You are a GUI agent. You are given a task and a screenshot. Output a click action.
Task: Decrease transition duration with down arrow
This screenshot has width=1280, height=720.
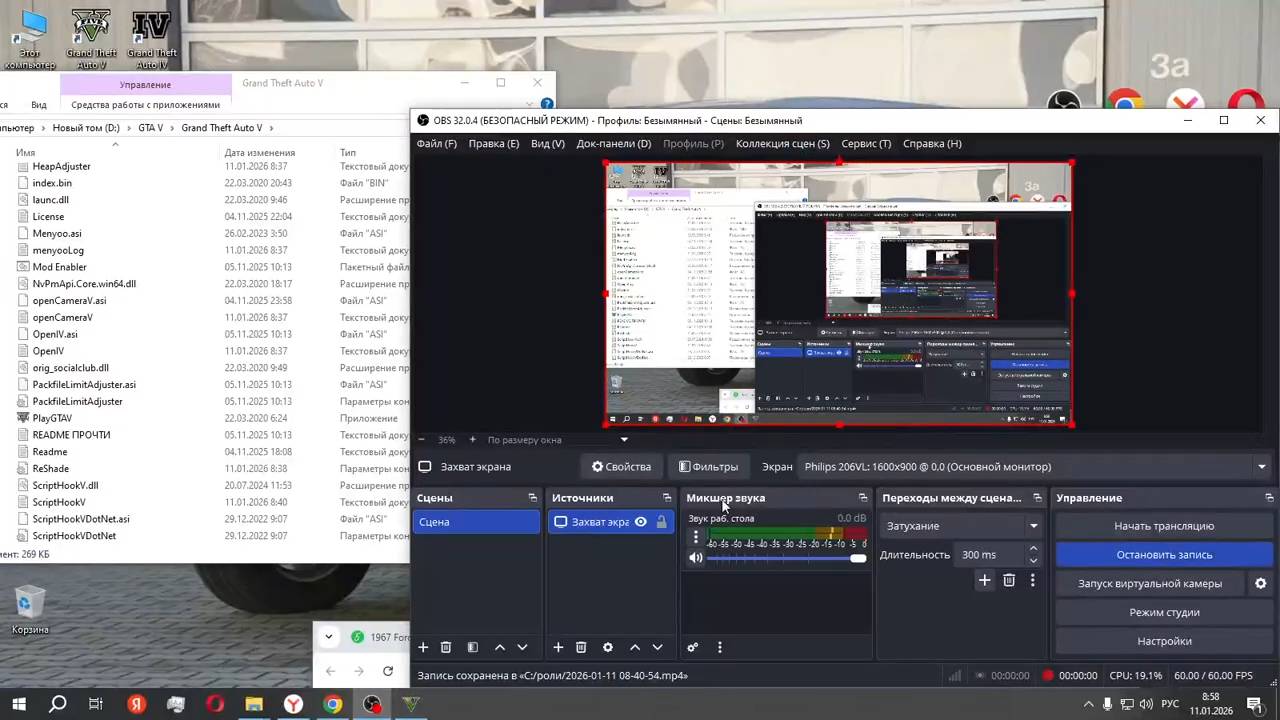pyautogui.click(x=1033, y=560)
